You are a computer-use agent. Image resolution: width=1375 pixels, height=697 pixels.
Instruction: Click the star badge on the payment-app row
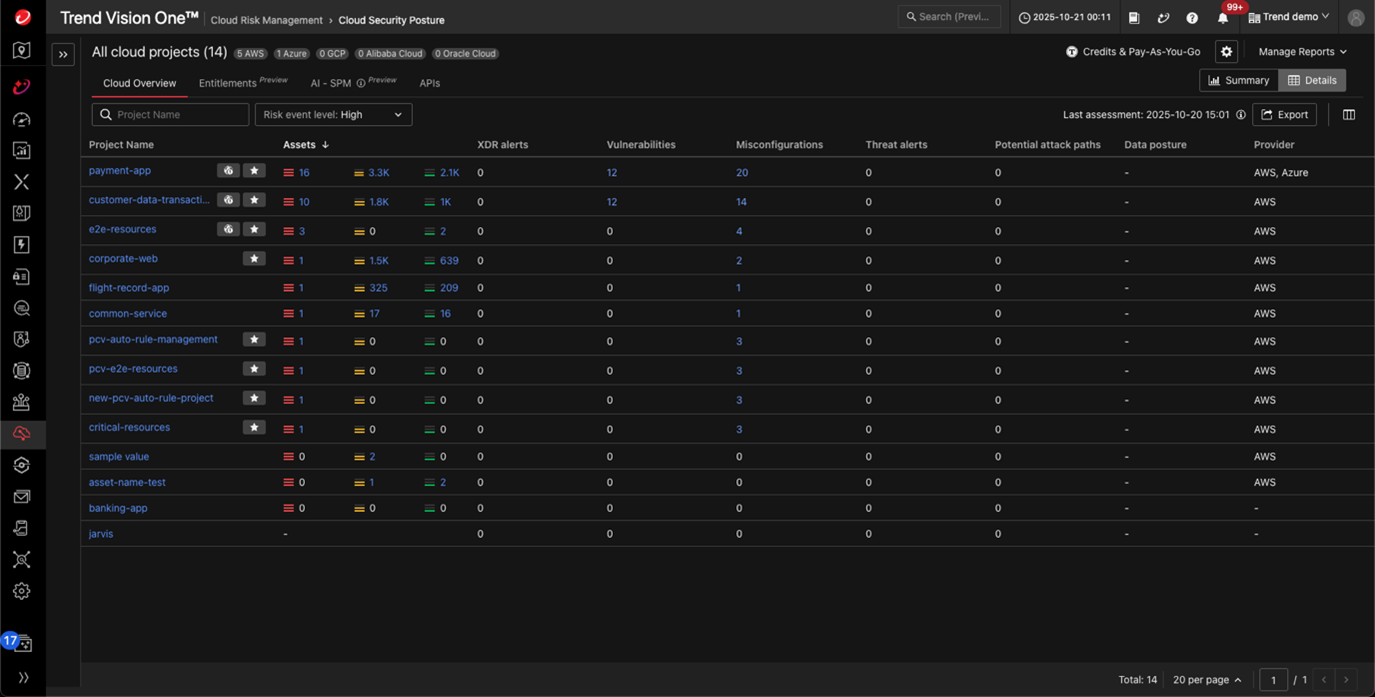point(254,171)
